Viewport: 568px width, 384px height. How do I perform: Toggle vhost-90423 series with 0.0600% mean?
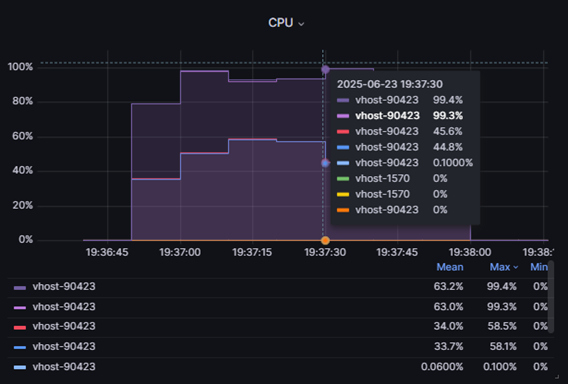click(64, 367)
